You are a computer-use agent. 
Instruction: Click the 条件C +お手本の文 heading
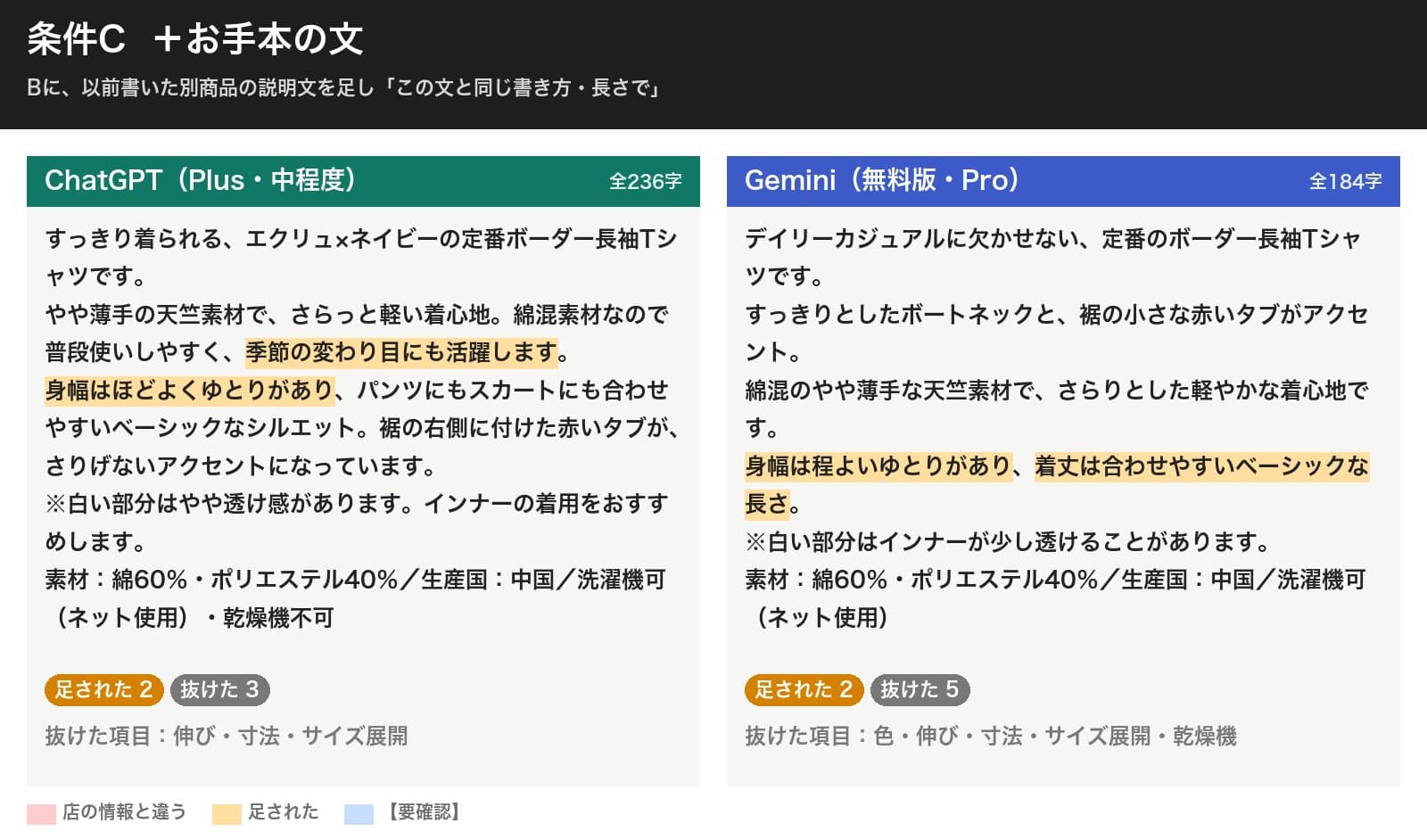point(195,38)
